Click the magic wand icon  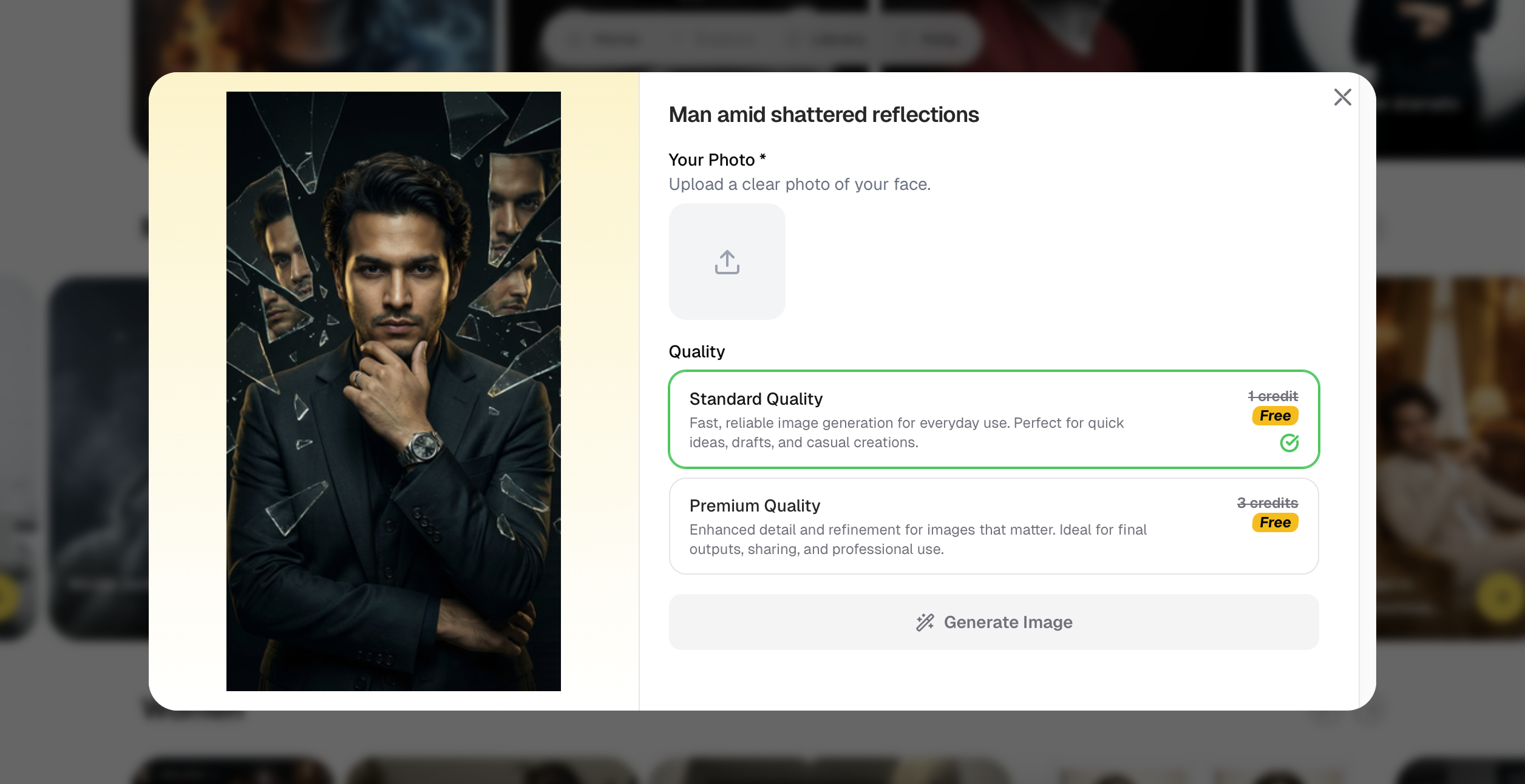click(x=925, y=622)
